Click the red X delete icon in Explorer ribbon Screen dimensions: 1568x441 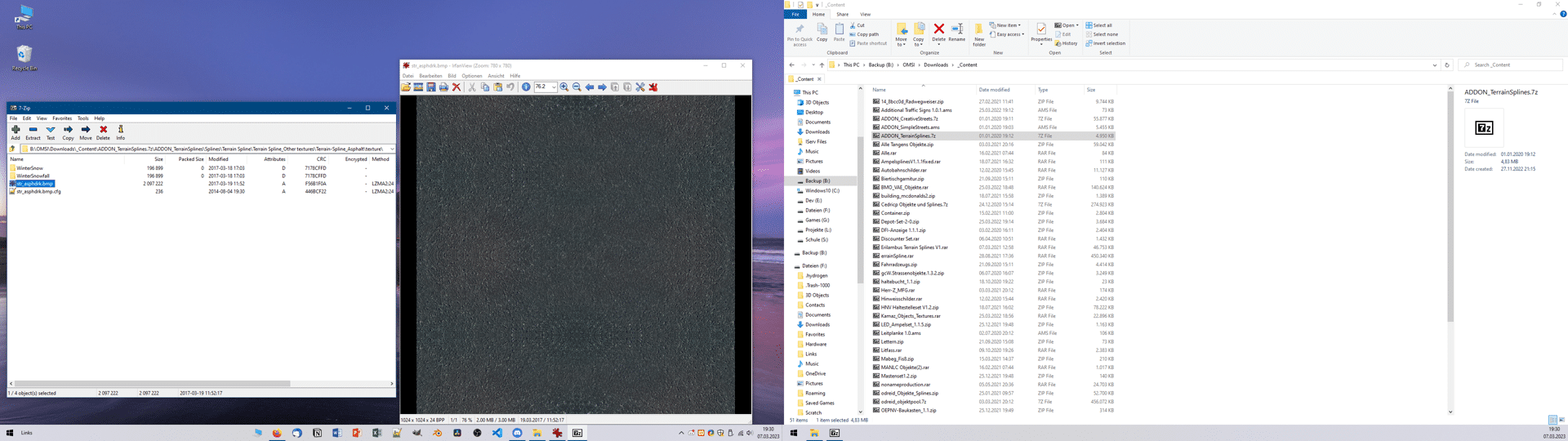938,30
